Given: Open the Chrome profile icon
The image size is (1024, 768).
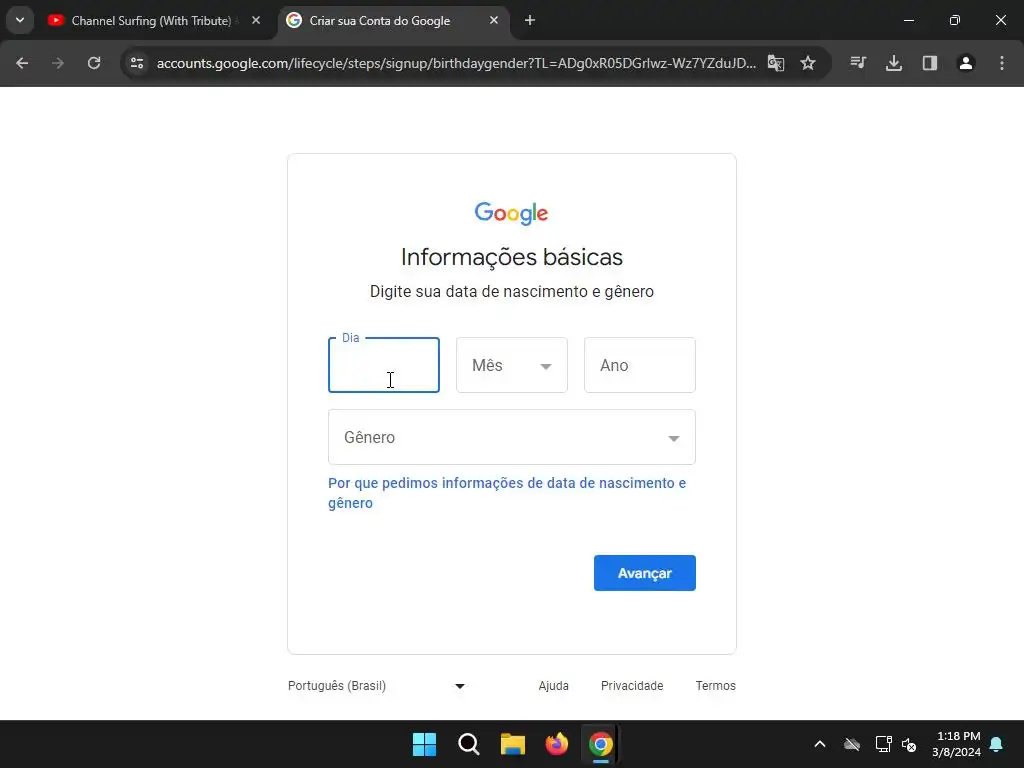Looking at the screenshot, I should (966, 63).
